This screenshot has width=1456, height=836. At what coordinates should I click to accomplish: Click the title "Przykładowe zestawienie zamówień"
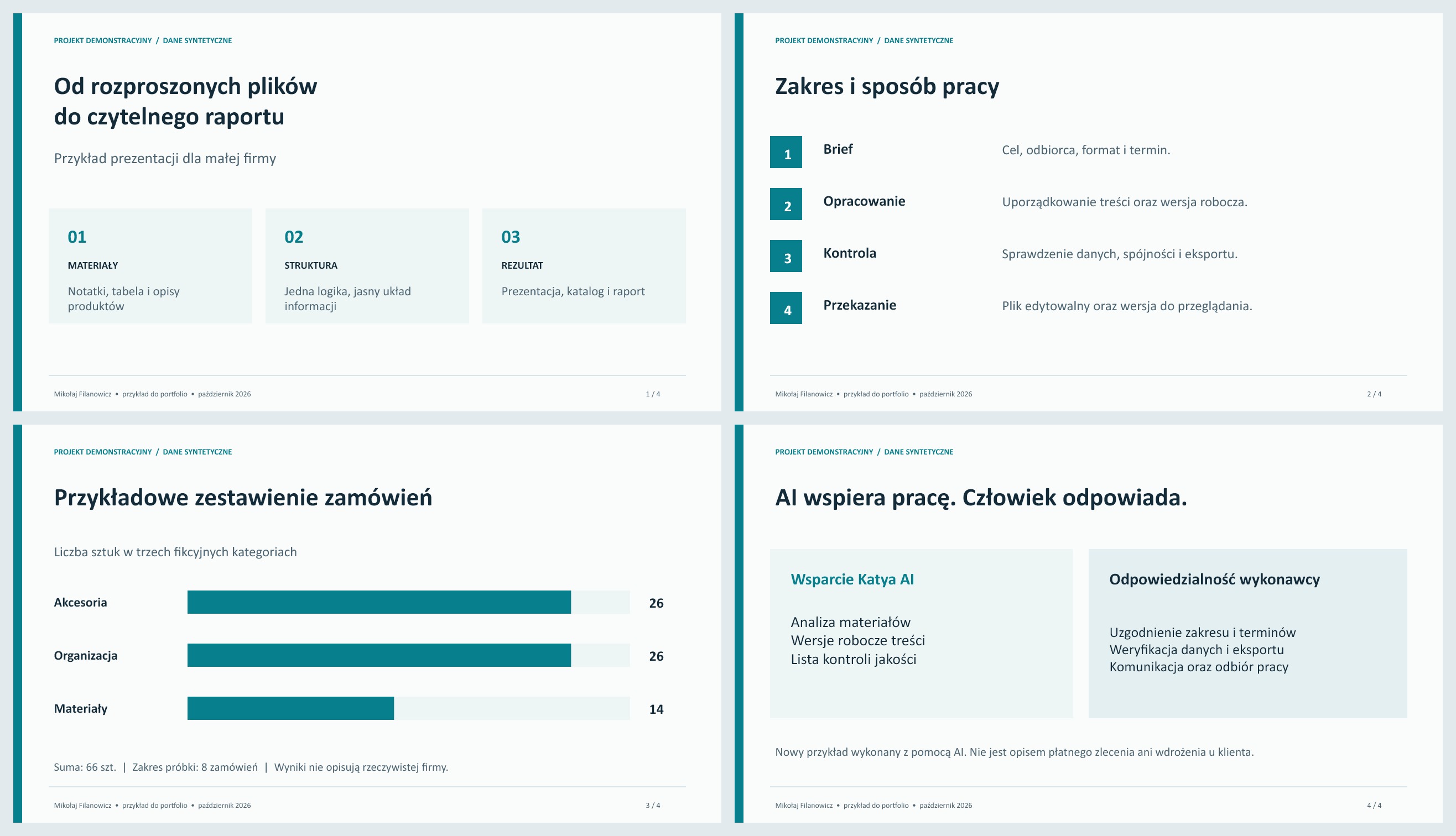pos(243,497)
